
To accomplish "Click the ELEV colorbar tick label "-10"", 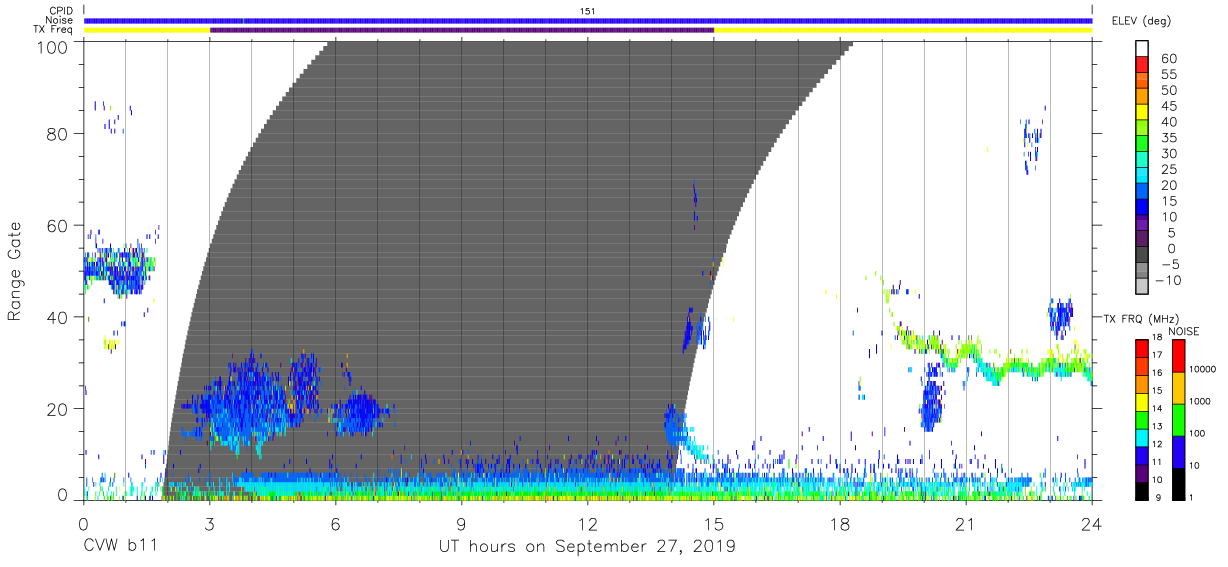I will pyautogui.click(x=1168, y=280).
